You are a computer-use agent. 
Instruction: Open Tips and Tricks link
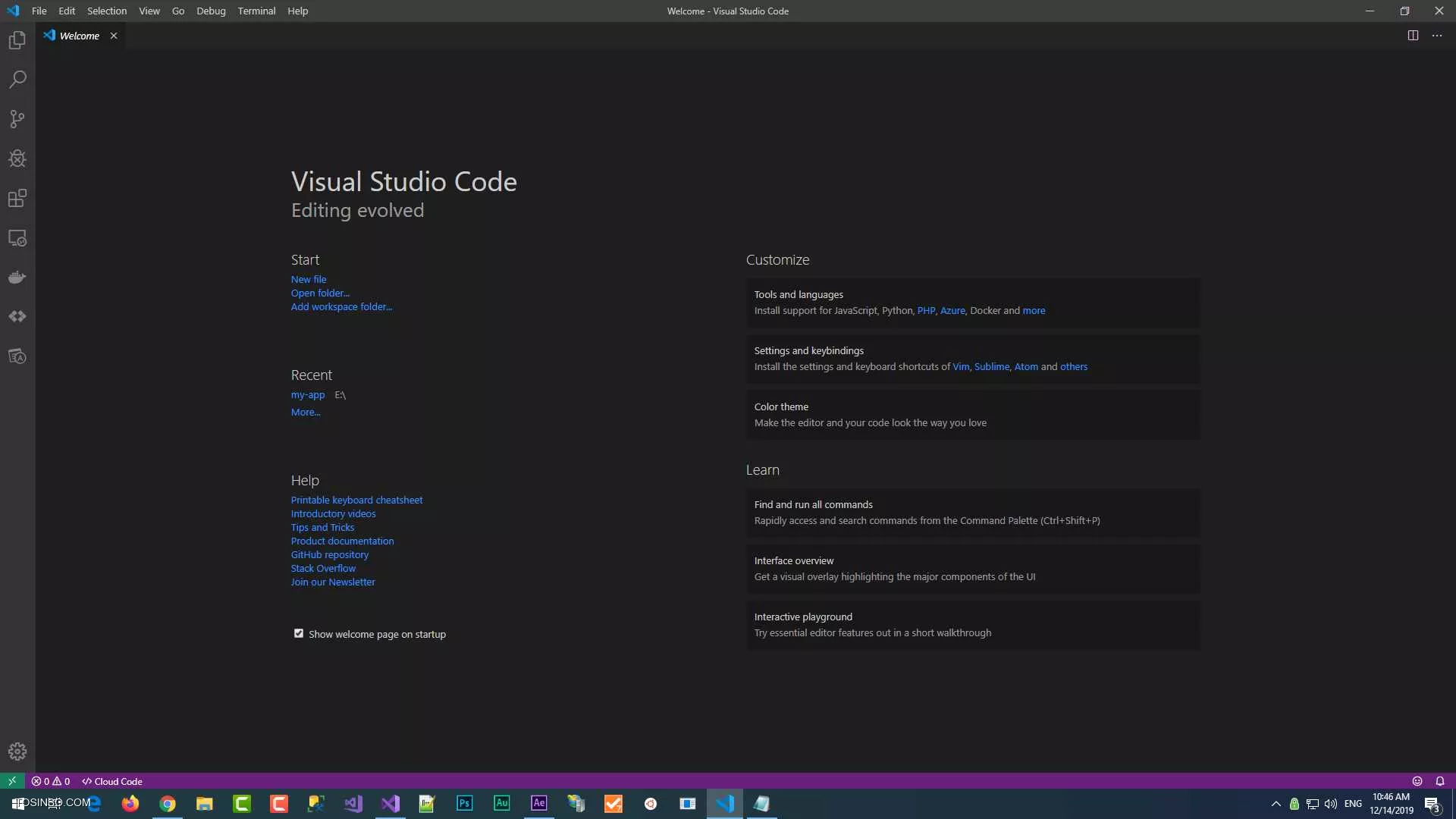click(322, 528)
